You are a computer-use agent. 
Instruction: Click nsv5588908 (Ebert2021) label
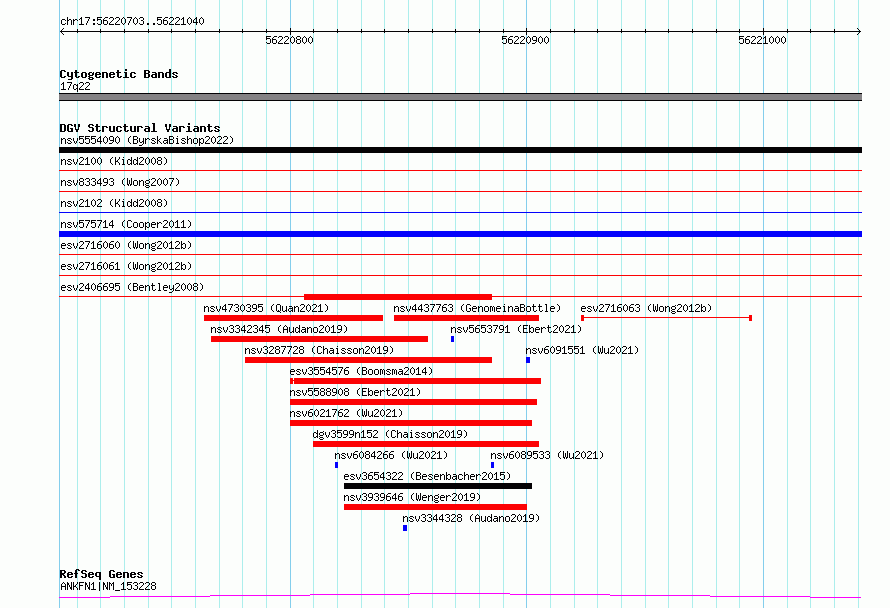[355, 392]
